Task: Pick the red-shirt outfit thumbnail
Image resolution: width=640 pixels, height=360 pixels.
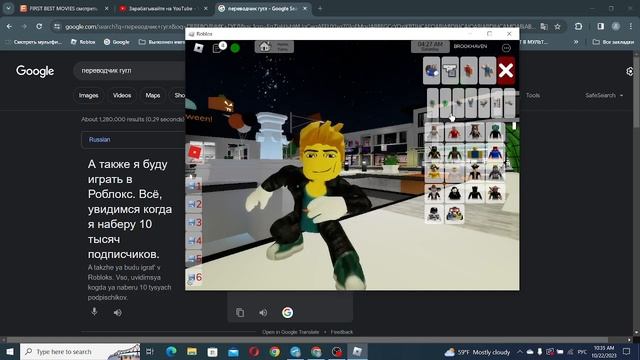Action: point(454,132)
